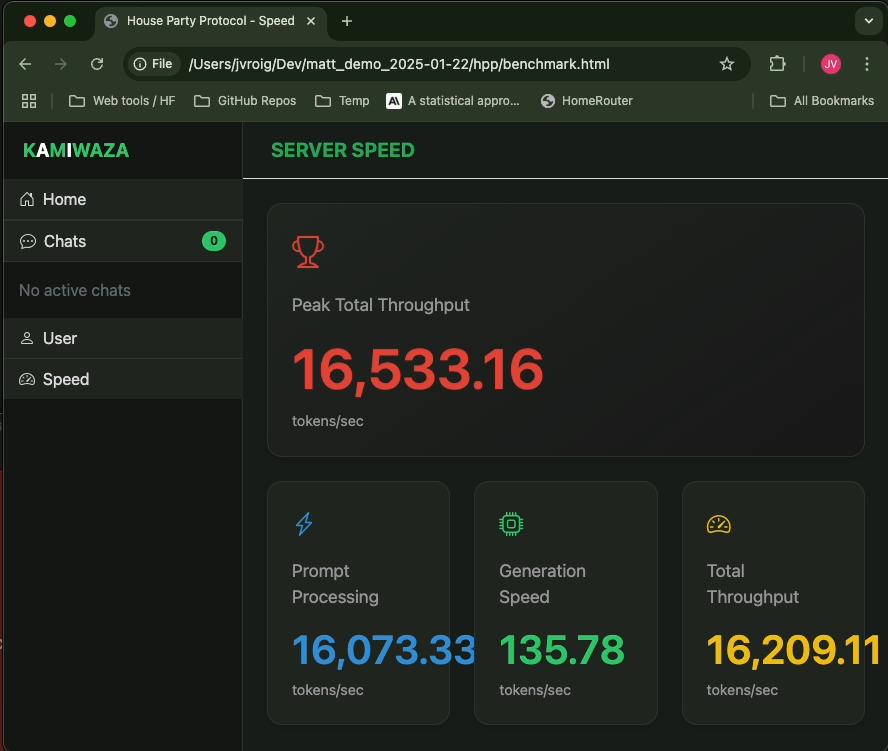Viewport: 888px width, 751px height.
Task: Open the Web tools / HF bookmark folder
Action: [122, 101]
